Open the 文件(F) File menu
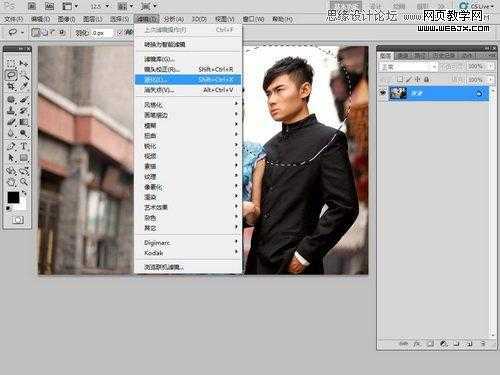Viewport: 500px width, 375px height. (x=14, y=19)
